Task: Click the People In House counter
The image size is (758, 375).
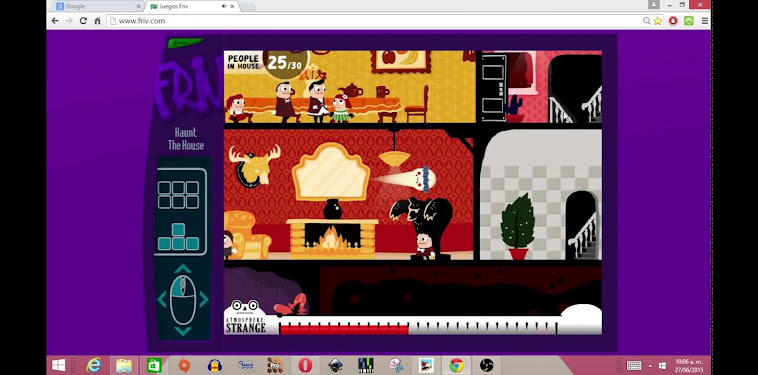Action: pos(266,63)
